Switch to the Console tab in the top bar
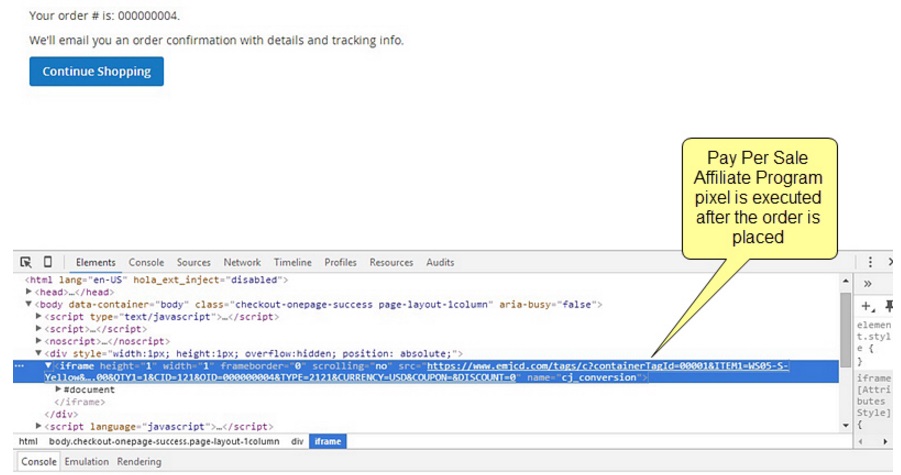 [x=146, y=262]
